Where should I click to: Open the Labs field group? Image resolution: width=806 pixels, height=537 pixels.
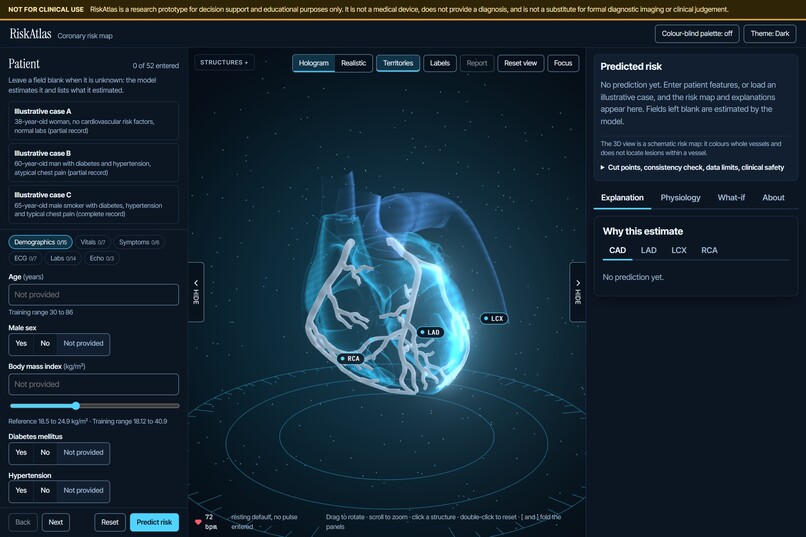pyautogui.click(x=63, y=258)
